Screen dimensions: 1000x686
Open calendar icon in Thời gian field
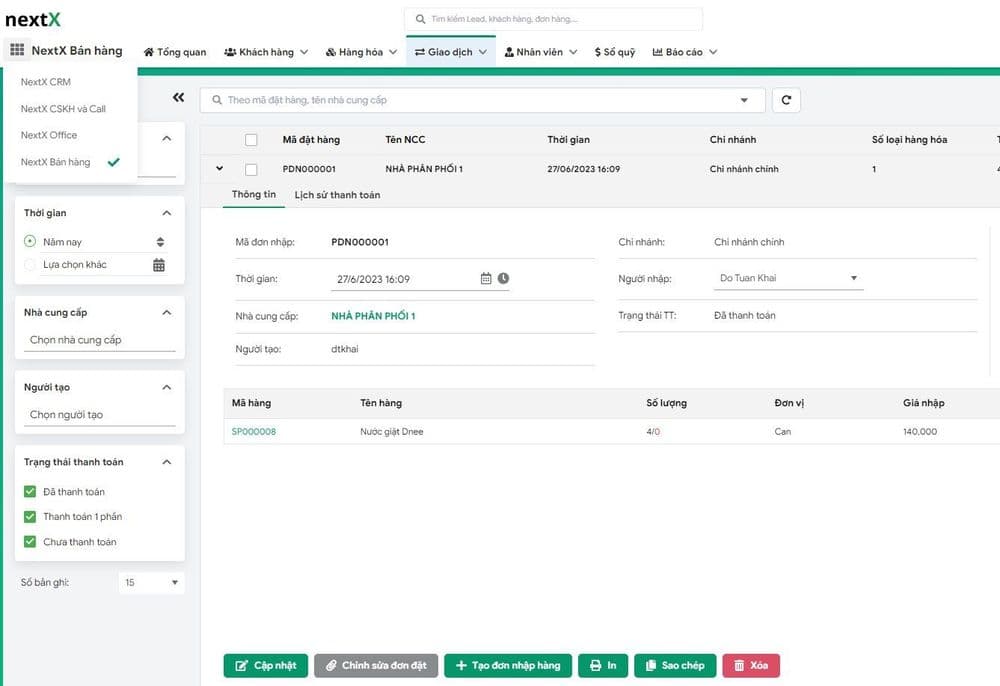[486, 279]
